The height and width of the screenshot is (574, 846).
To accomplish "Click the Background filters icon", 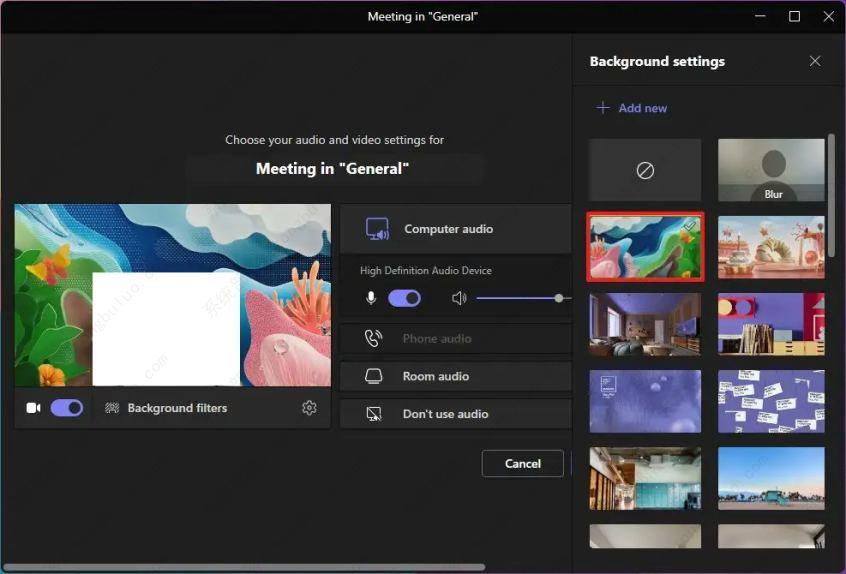I will [x=112, y=408].
